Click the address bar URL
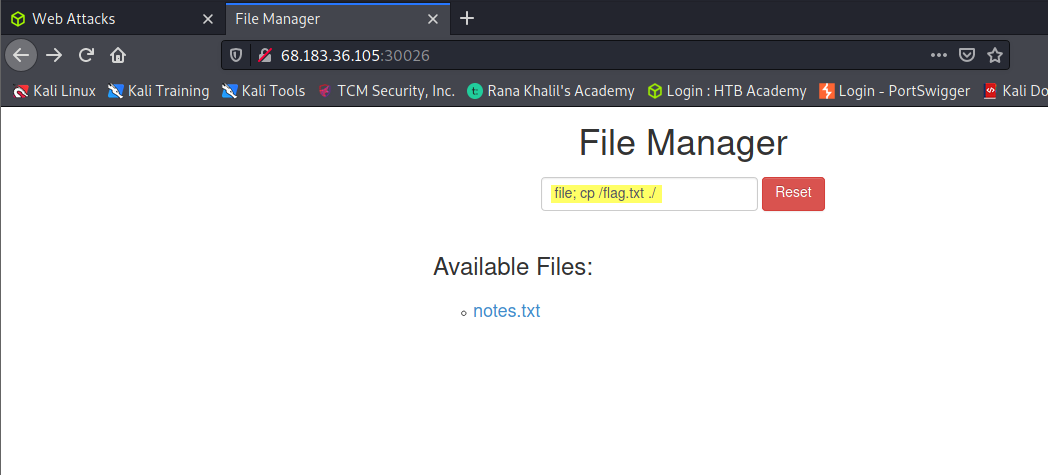 point(355,55)
